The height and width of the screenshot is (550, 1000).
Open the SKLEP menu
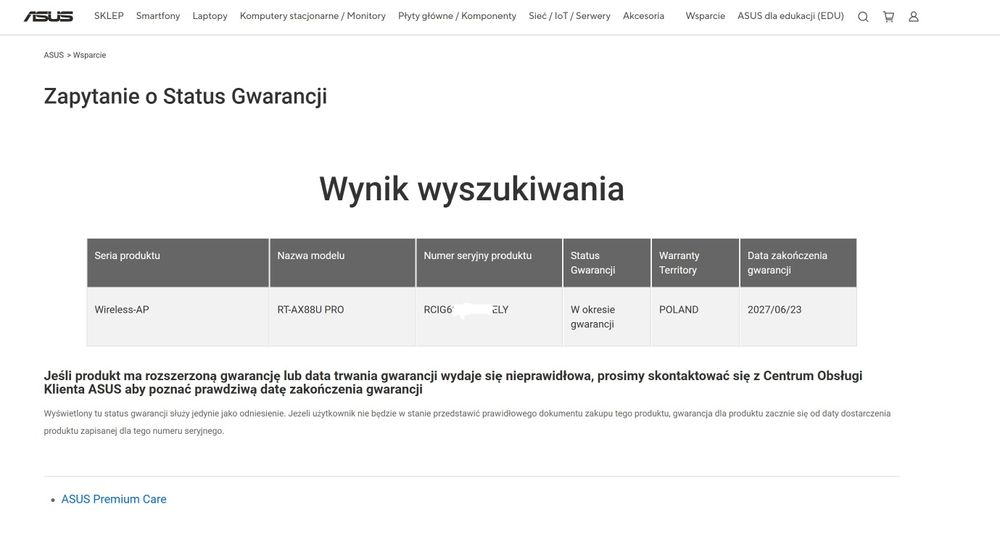(108, 16)
